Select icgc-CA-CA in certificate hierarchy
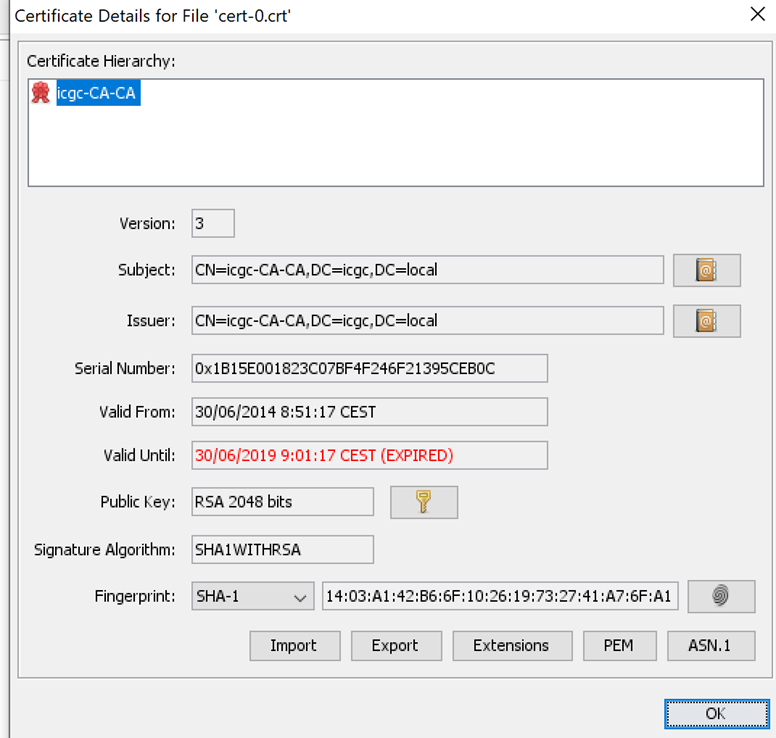 98,93
